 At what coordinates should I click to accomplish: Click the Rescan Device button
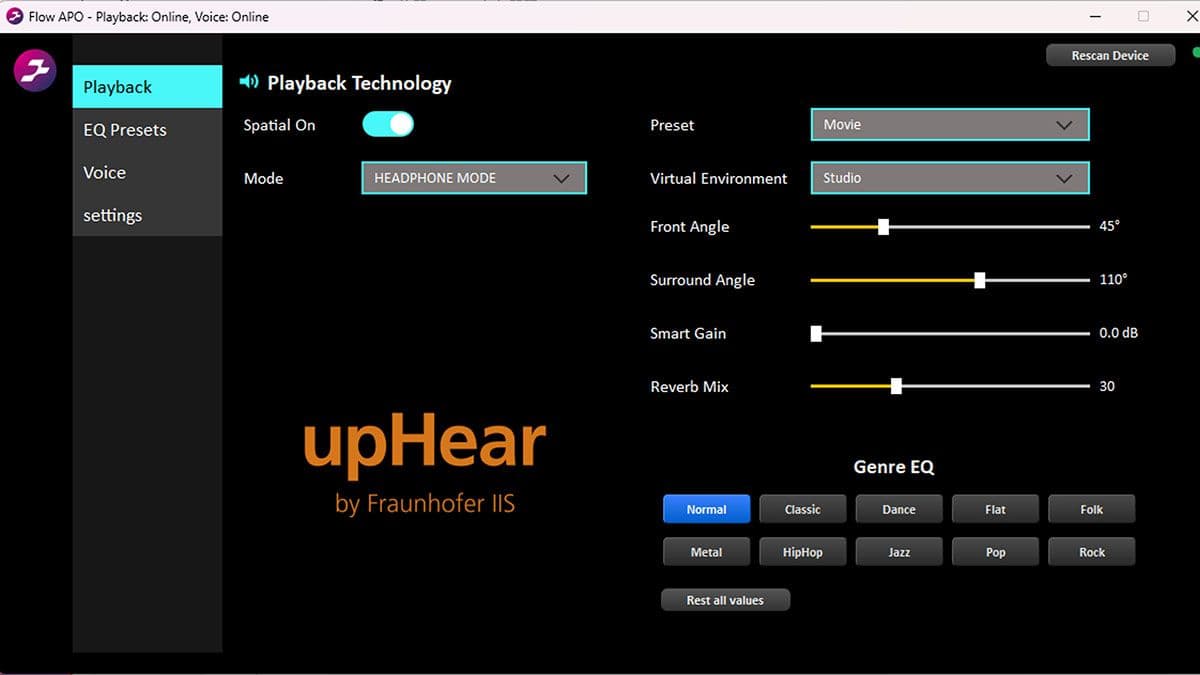pyautogui.click(x=1110, y=55)
